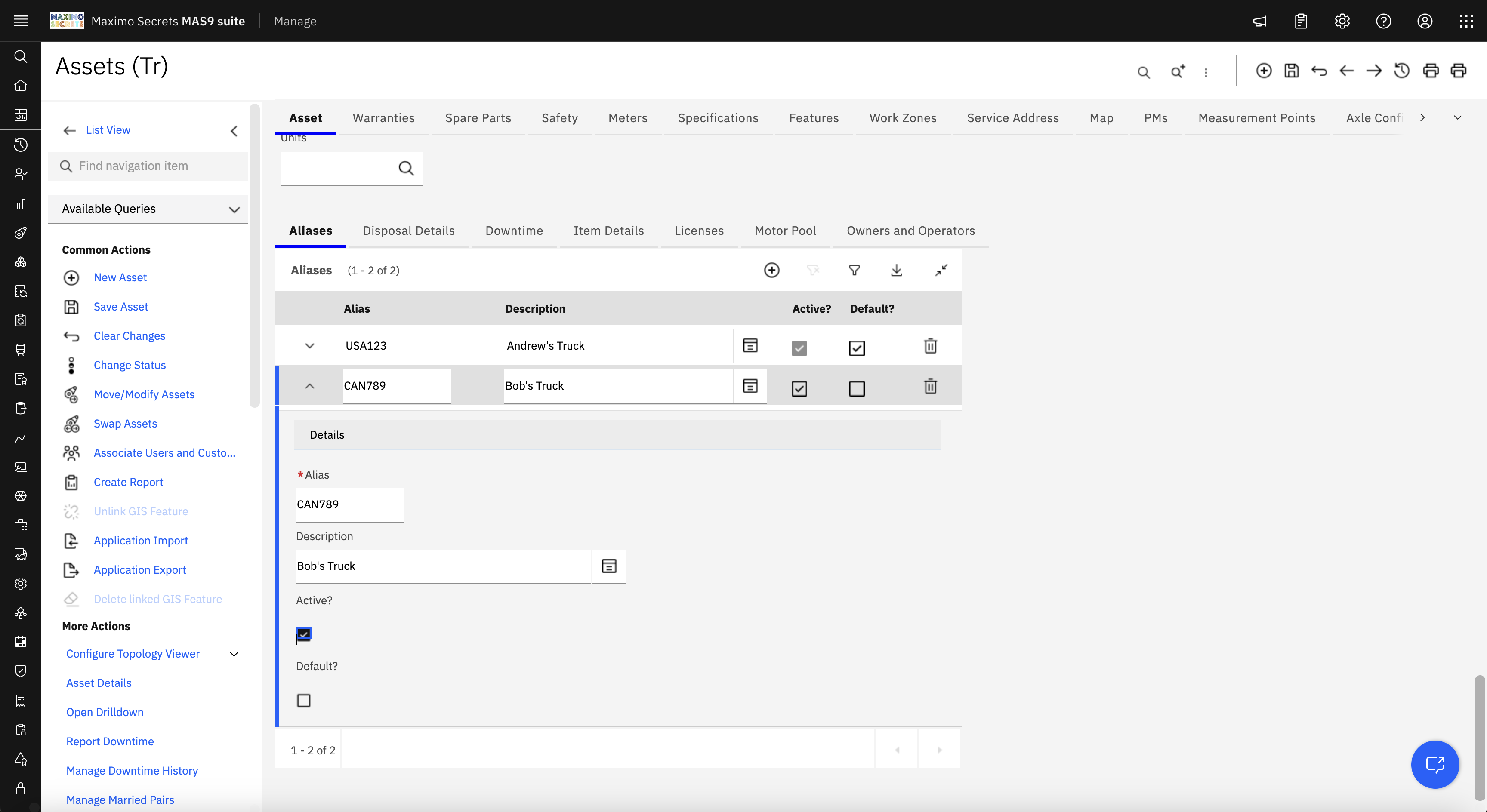
Task: Collapse the CAN789 row details chevron
Action: (x=310, y=386)
